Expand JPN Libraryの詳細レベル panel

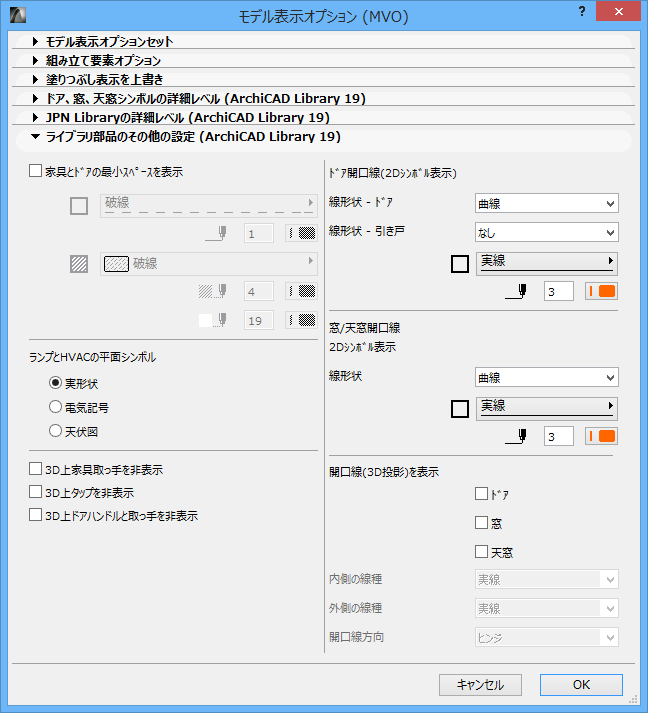[x=35, y=117]
